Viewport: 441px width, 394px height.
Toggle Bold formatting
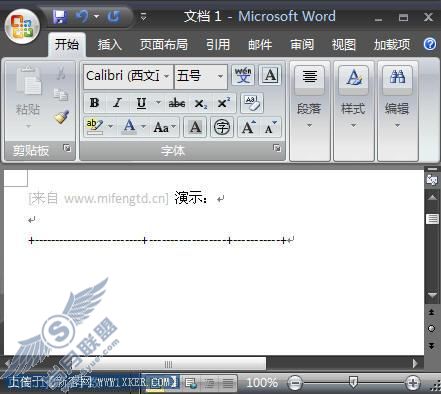pyautogui.click(x=94, y=103)
